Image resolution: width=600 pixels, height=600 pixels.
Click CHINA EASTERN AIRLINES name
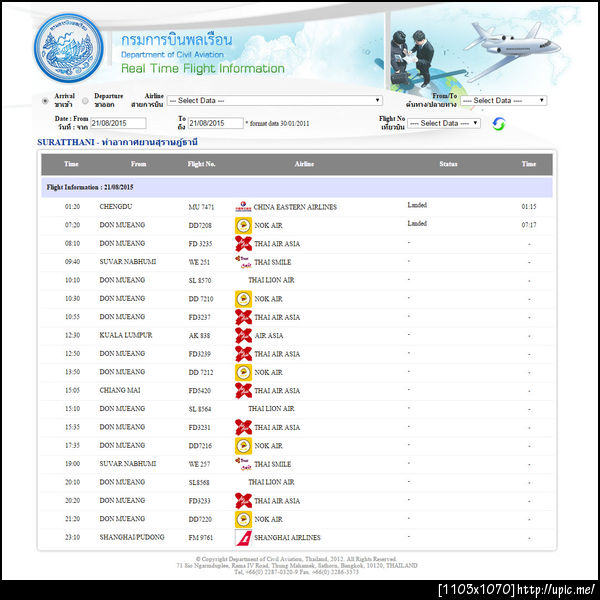(295, 207)
